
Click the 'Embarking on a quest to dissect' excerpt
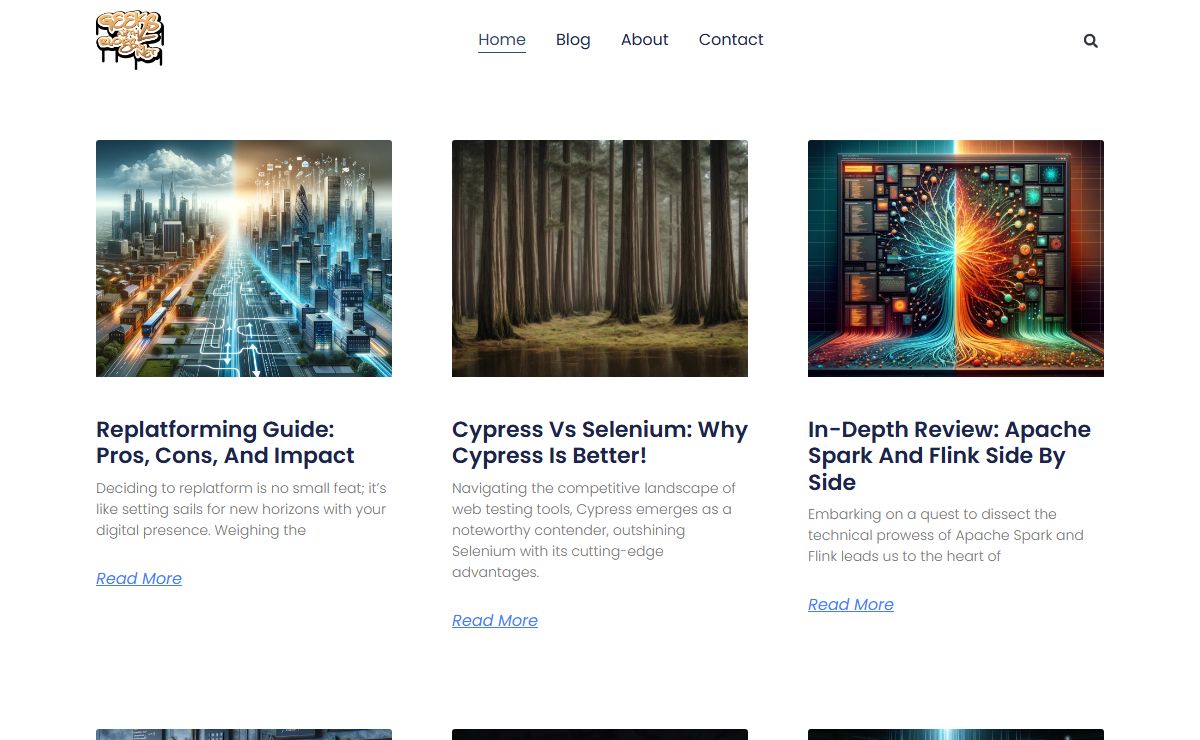click(946, 535)
